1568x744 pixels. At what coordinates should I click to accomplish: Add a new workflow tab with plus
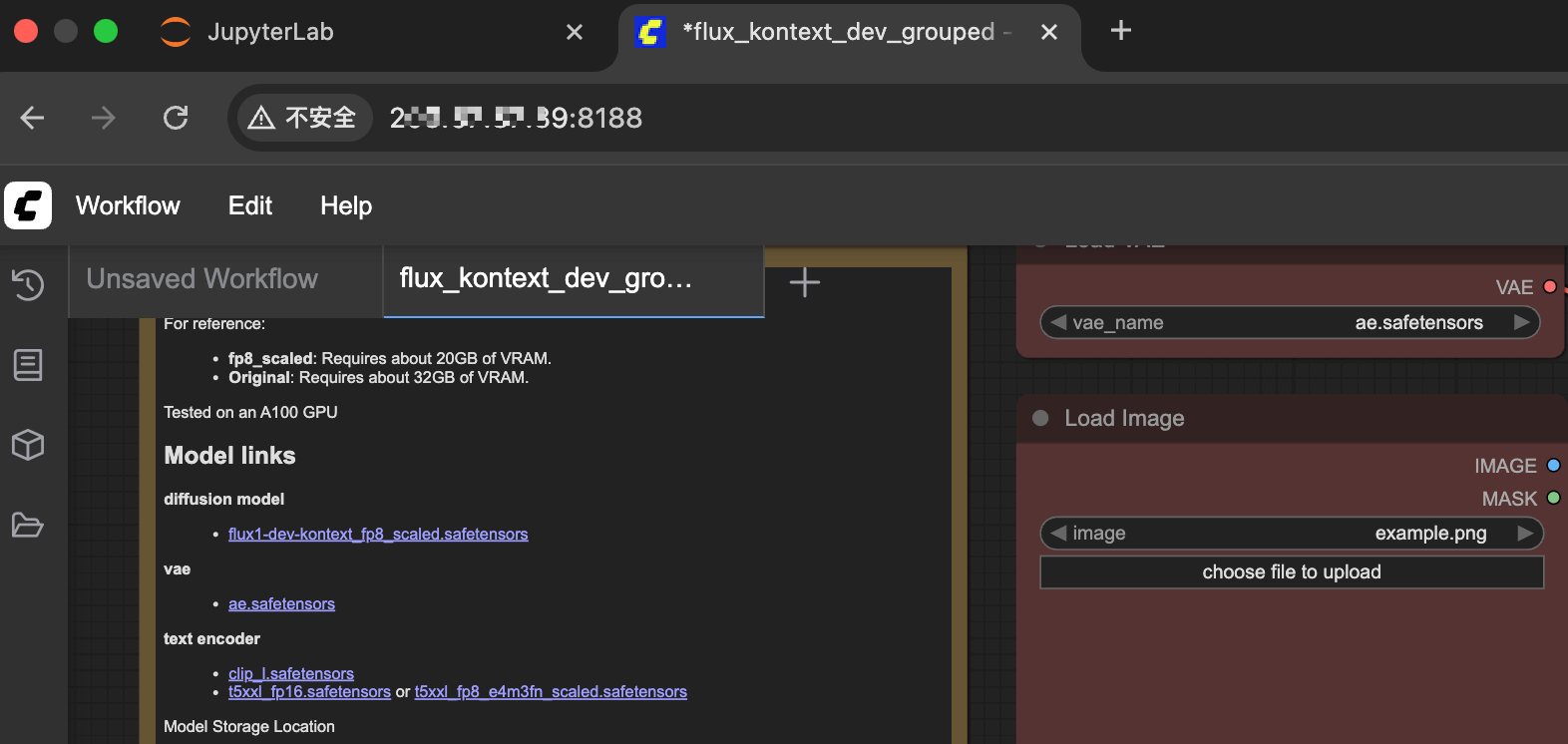[804, 283]
